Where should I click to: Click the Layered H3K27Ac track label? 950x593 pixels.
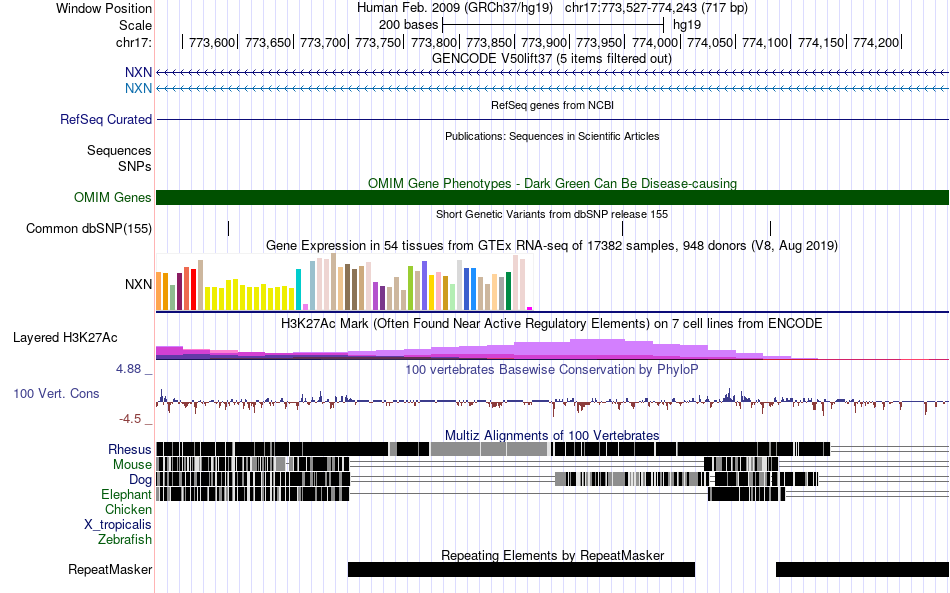[65, 337]
